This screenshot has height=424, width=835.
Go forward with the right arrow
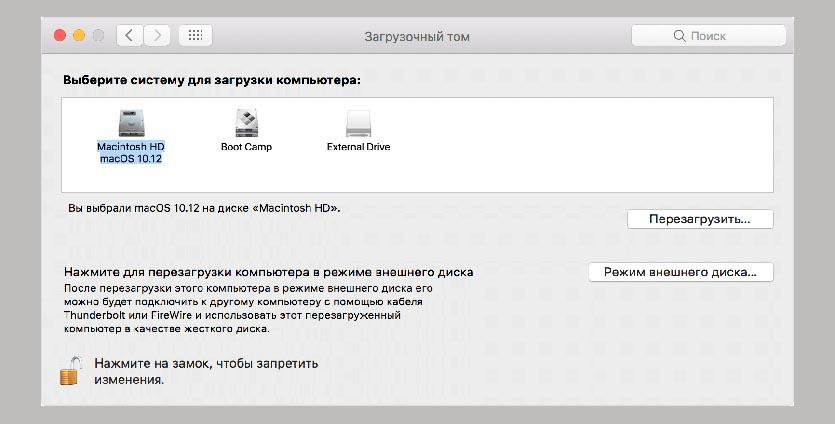click(x=157, y=36)
